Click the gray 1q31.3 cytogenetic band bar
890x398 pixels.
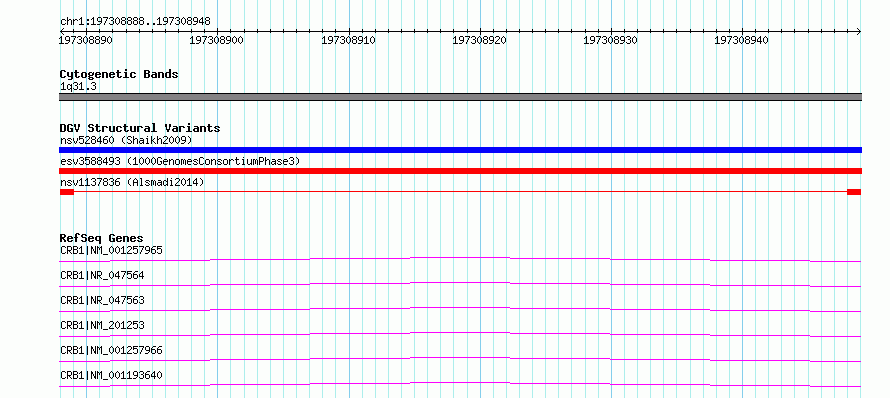click(x=460, y=97)
